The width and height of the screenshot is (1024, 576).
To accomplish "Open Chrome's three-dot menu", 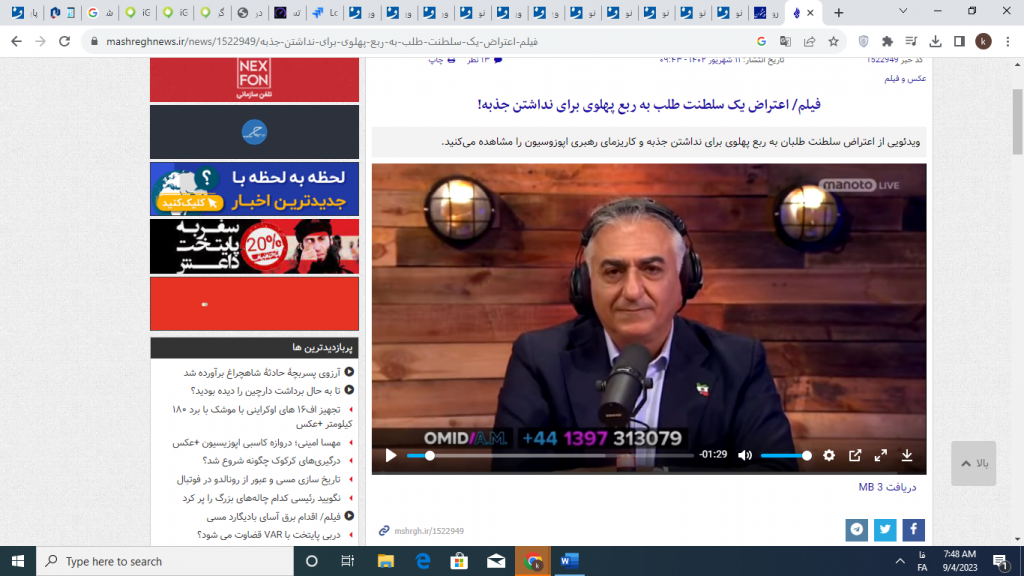I will click(1007, 42).
